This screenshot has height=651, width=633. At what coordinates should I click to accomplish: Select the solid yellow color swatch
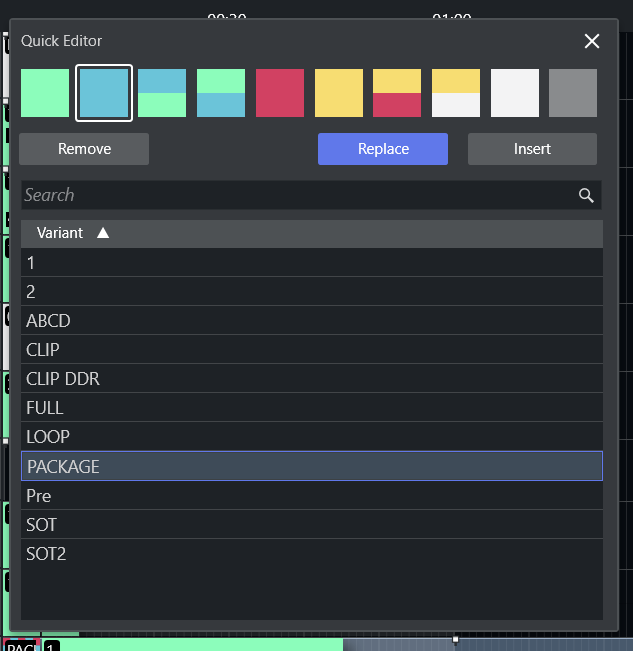point(339,93)
